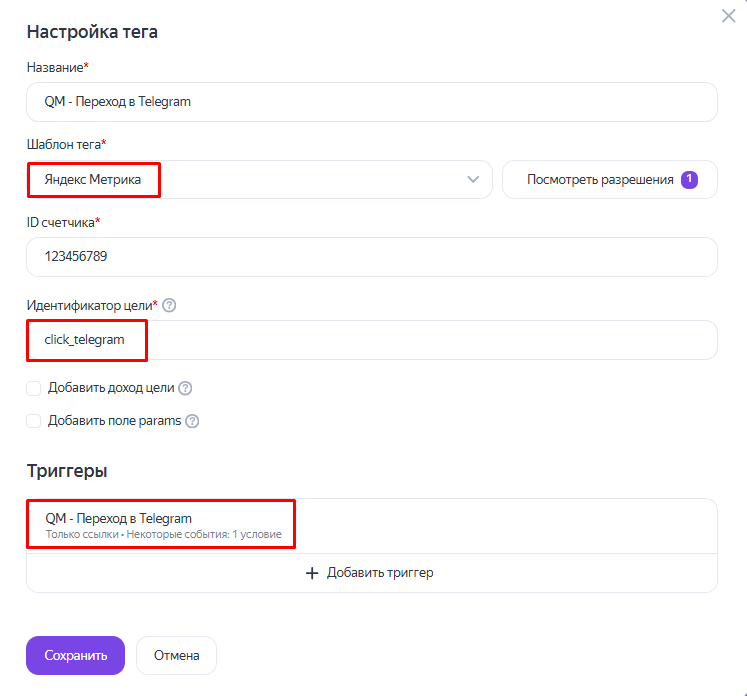This screenshot has width=747, height=696.
Task: Click the Отмена button
Action: click(176, 656)
